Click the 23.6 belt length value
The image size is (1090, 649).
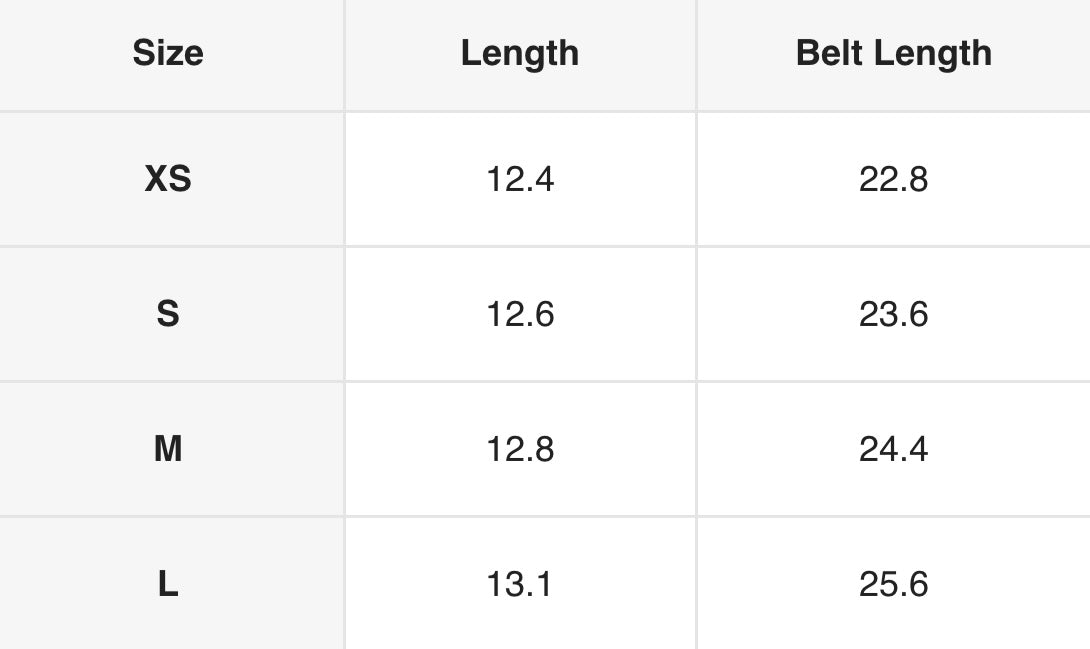[893, 313]
